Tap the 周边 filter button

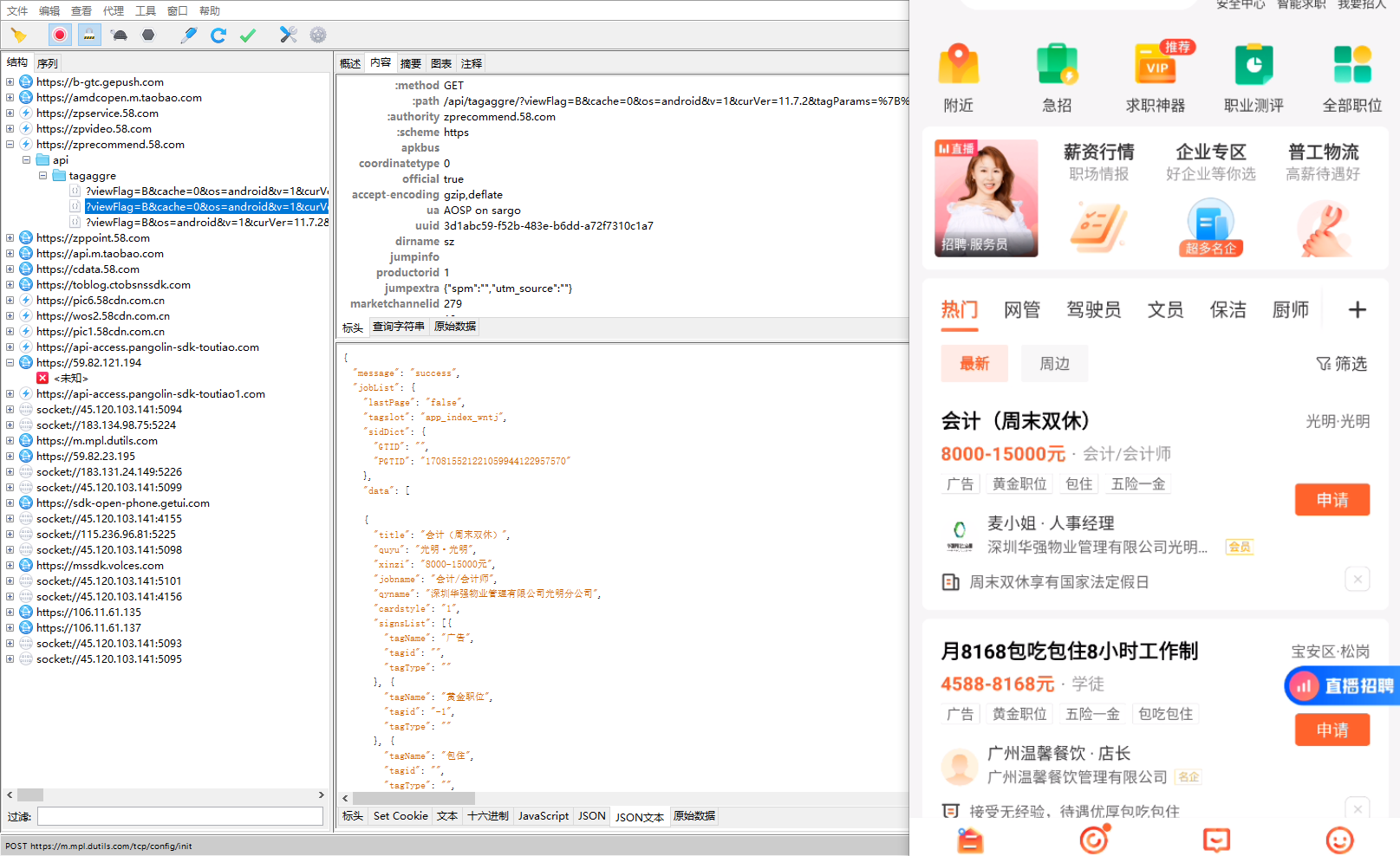(1055, 364)
